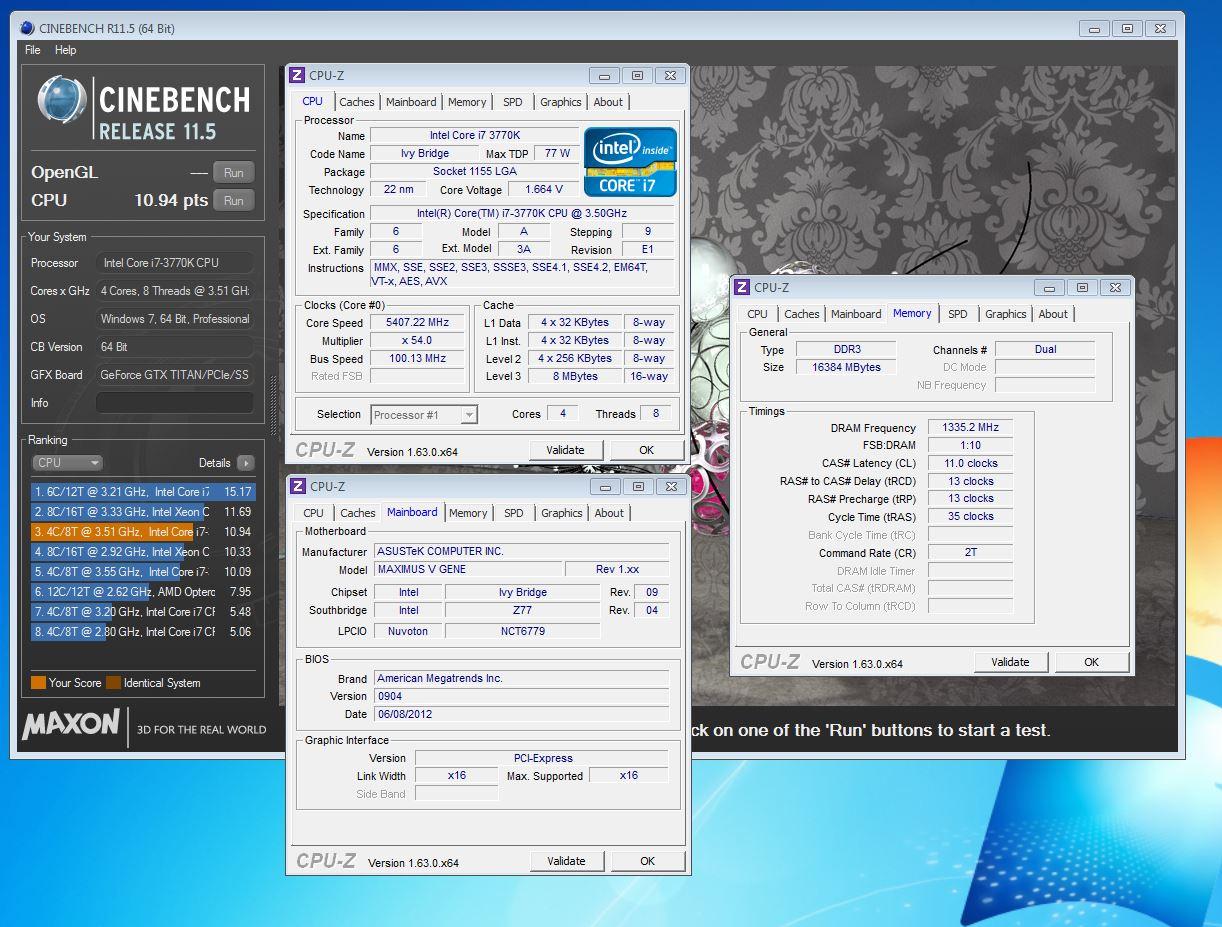Switch to Caches tab in top CPU-Z window
Viewport: 1222px width, 927px height.
point(356,102)
